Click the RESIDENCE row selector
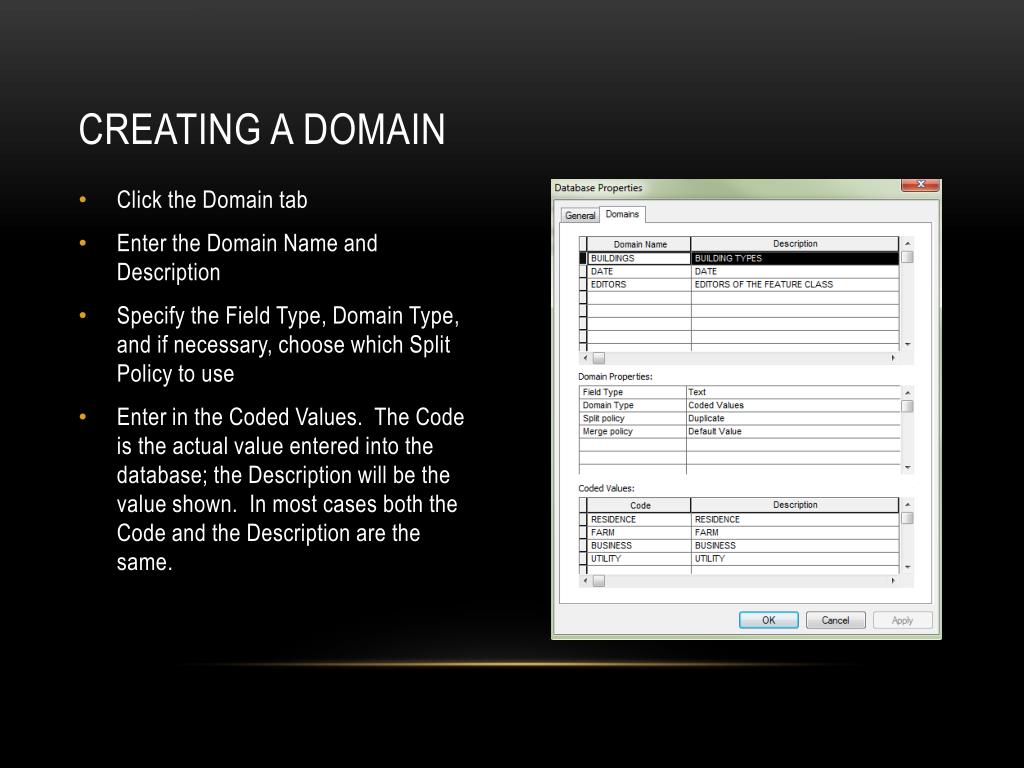Image resolution: width=1024 pixels, height=768 pixels. click(x=583, y=519)
